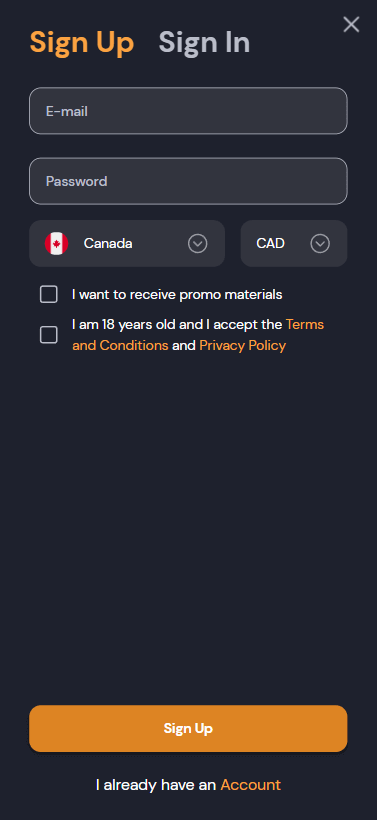Switch to the Sign Up tab heading

(x=82, y=43)
